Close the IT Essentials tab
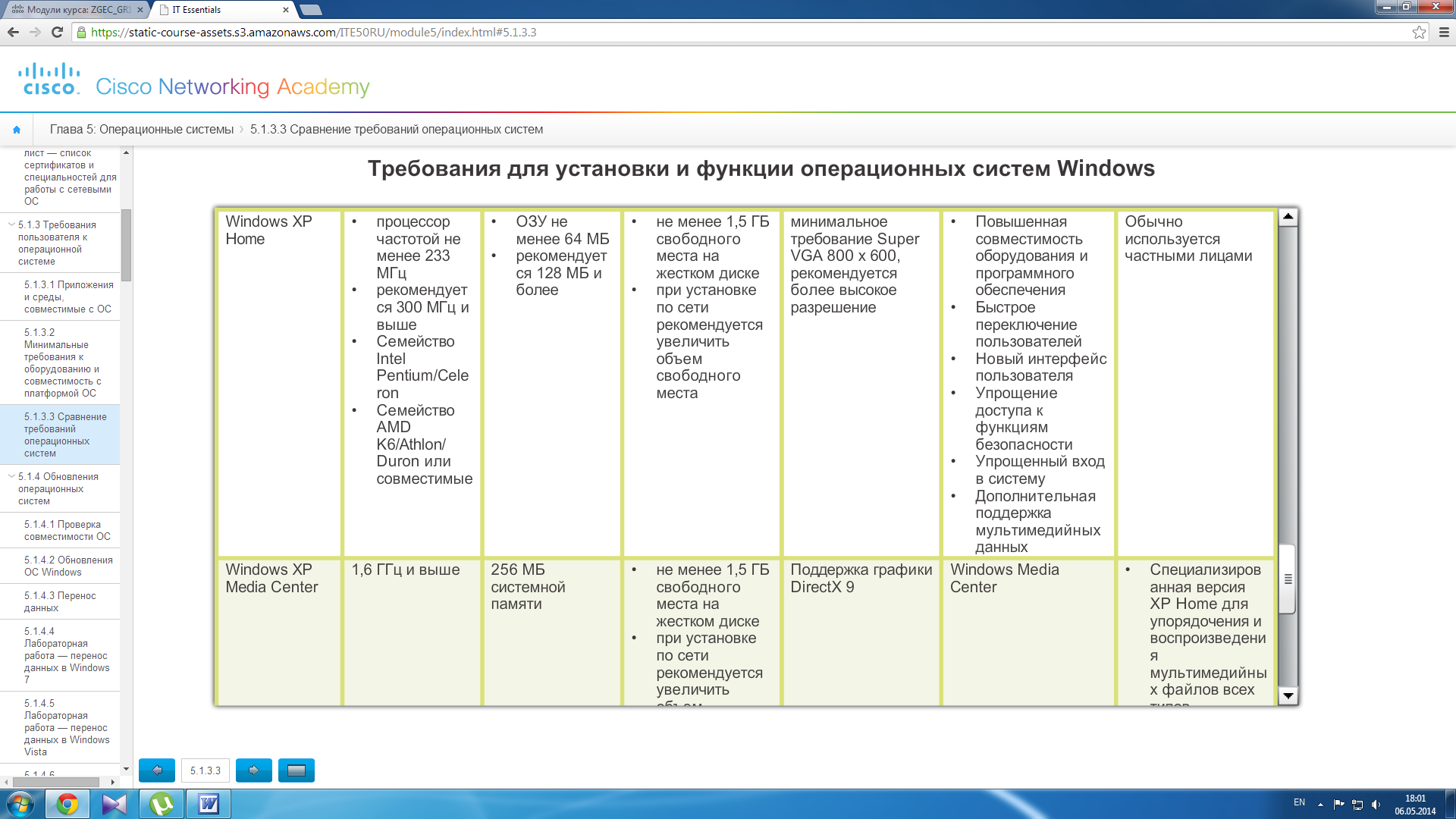1456x819 pixels. pyautogui.click(x=286, y=10)
